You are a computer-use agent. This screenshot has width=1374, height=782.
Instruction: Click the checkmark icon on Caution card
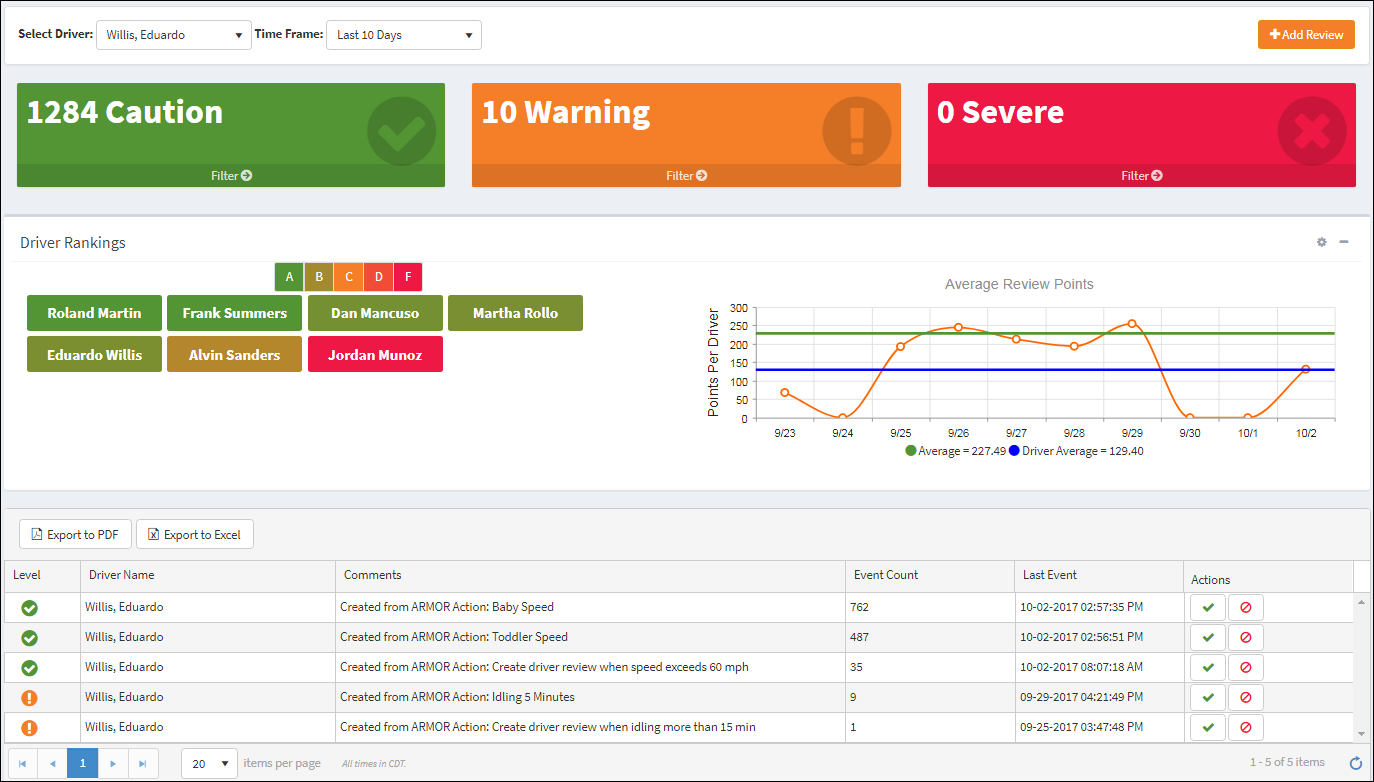tap(402, 131)
